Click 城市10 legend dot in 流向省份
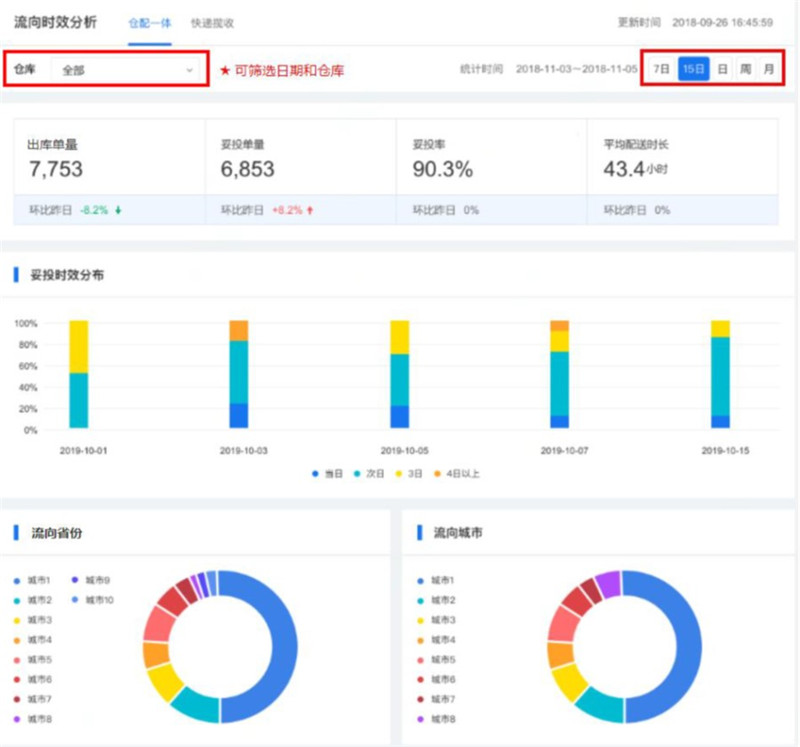 click(x=74, y=599)
